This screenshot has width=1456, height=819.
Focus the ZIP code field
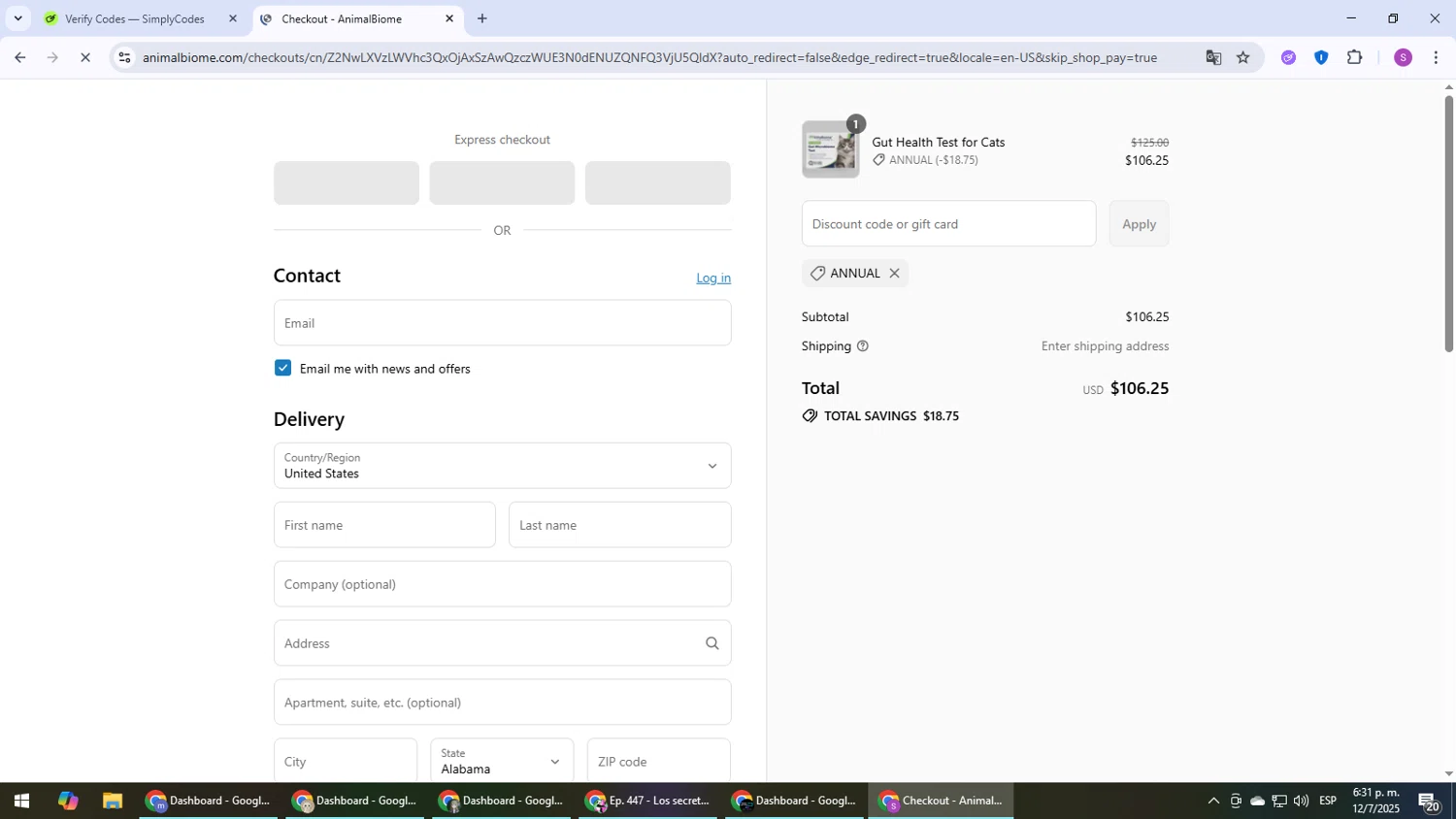pos(658,761)
